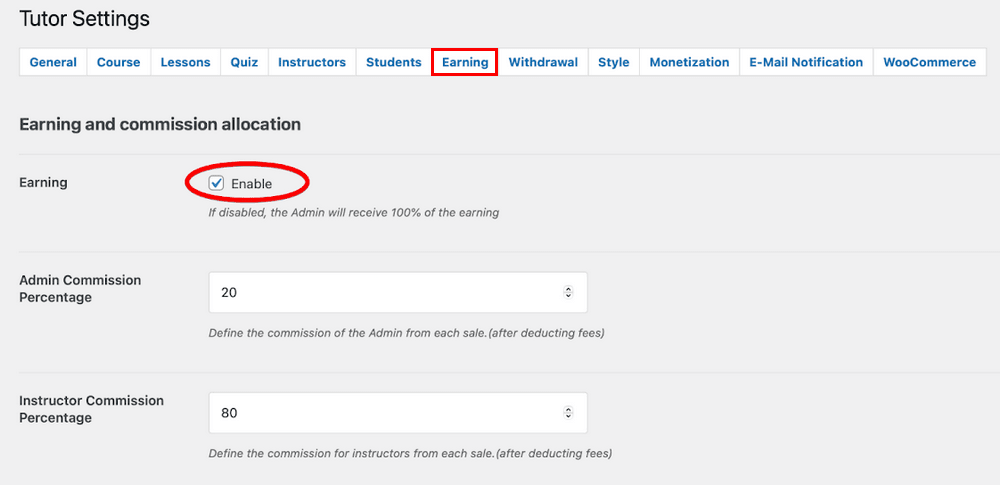Decrease Admin Commission with the down arrow
This screenshot has width=1000, height=485.
pyautogui.click(x=568, y=296)
